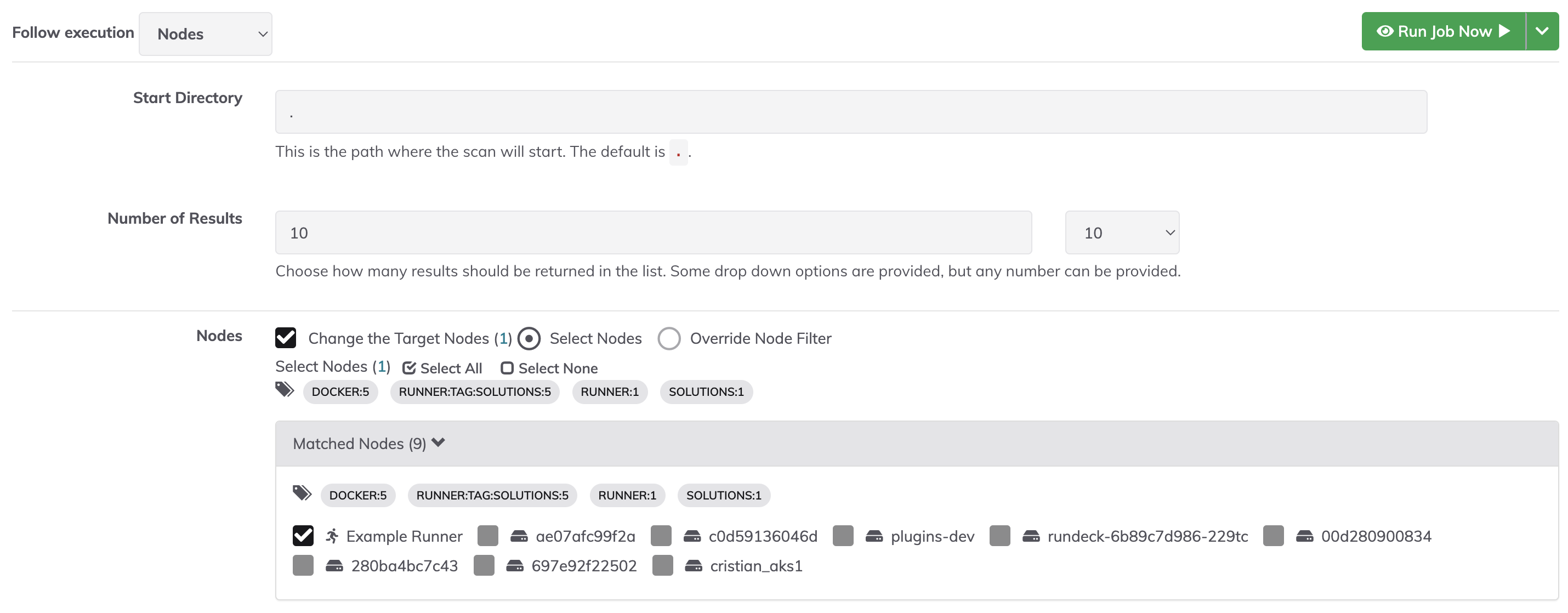Click the Example Runner node label
This screenshot has height=613, width=1568.
tap(404, 536)
